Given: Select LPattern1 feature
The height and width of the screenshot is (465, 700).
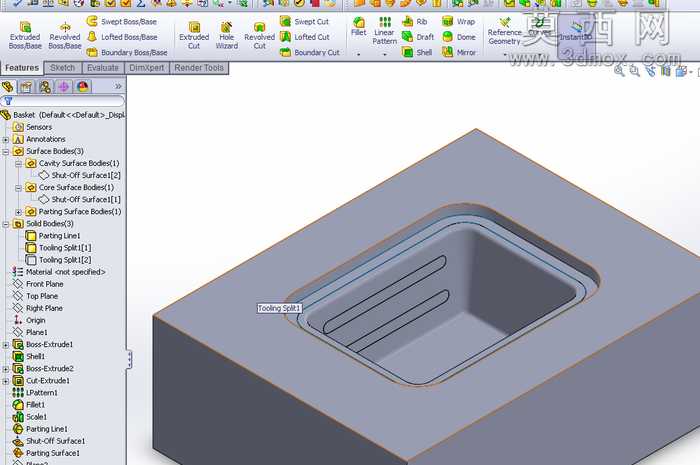Looking at the screenshot, I should tap(35, 393).
